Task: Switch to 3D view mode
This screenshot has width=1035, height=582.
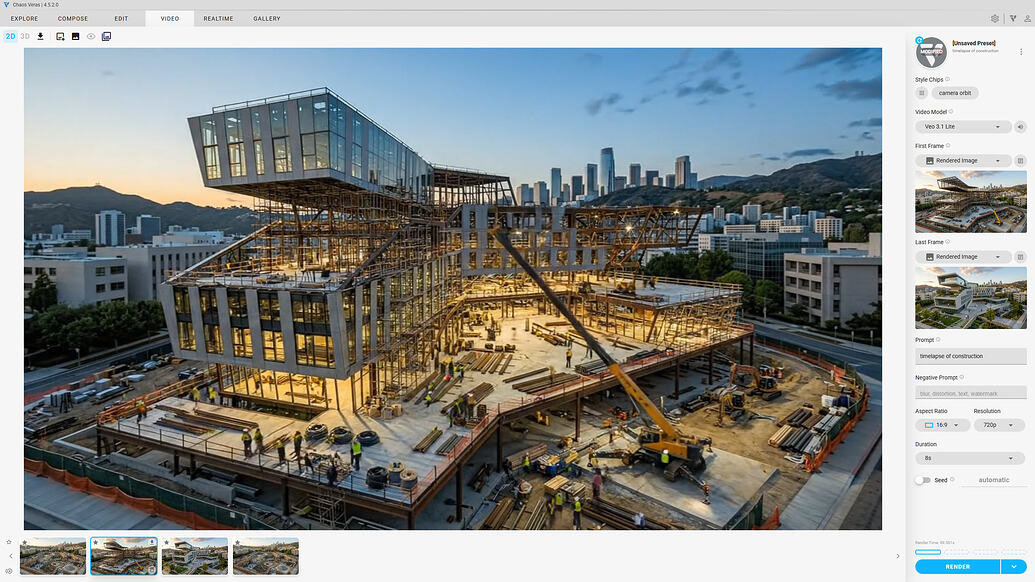Action: (x=25, y=36)
